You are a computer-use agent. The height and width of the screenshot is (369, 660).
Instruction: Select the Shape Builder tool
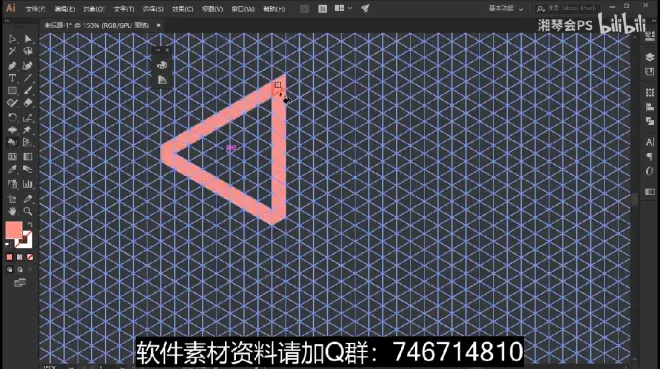pos(12,143)
